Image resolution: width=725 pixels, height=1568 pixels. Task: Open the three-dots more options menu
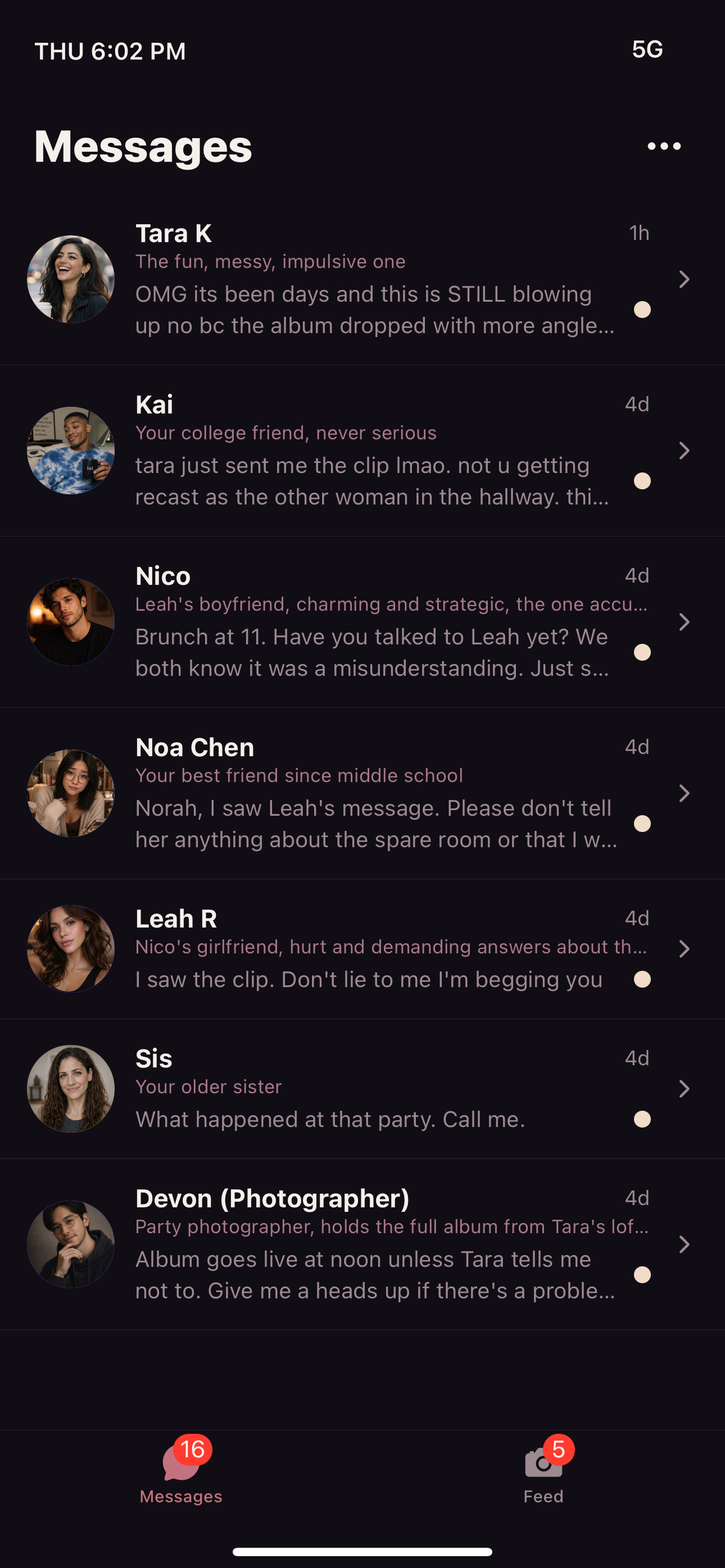pos(663,146)
